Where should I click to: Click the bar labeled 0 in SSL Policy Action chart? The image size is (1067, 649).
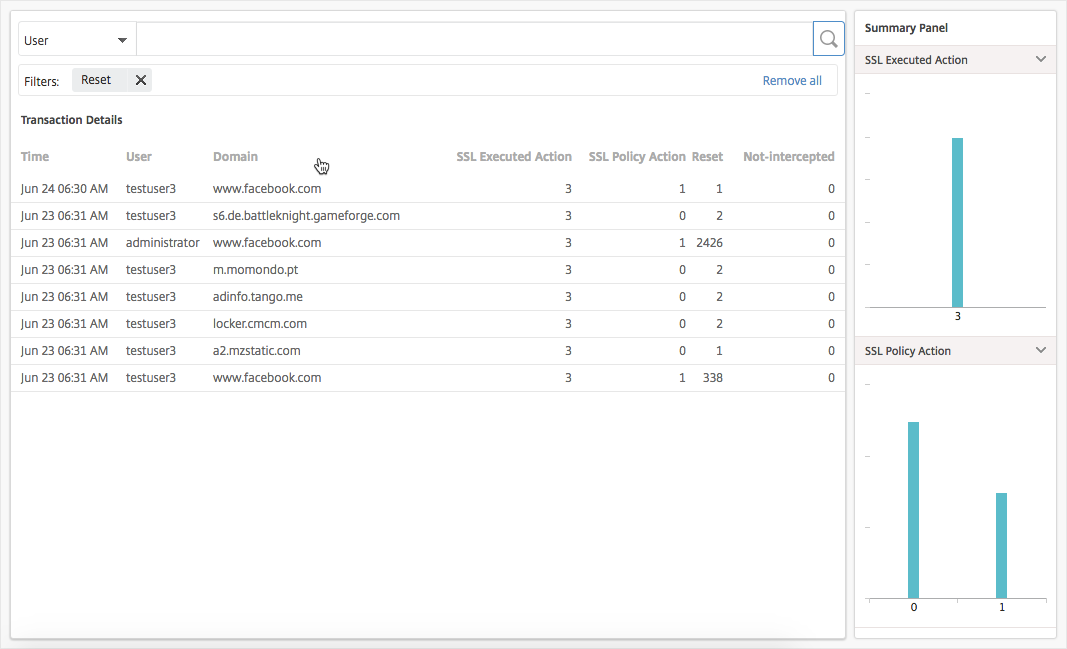[x=913, y=510]
